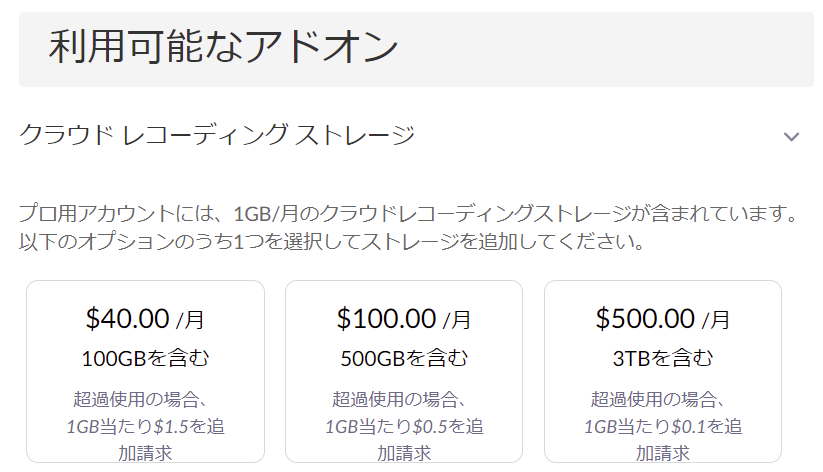
Task: Click the /月 label beside $40.00
Action: pyautogui.click(x=190, y=321)
